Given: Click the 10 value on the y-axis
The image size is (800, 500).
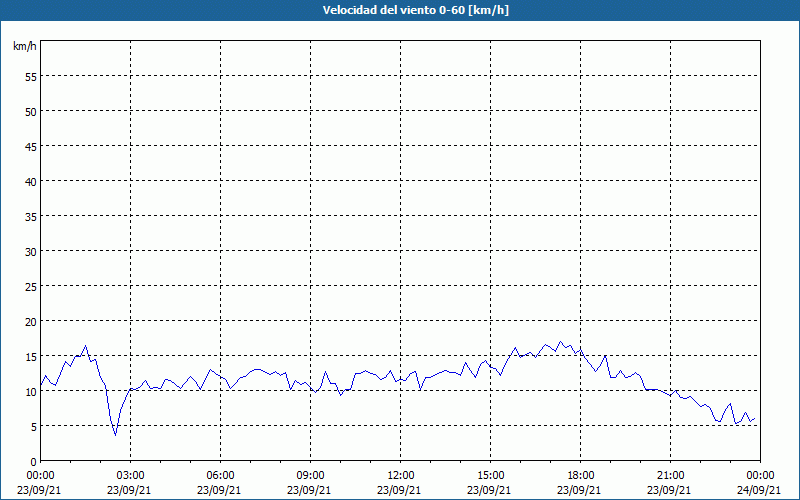Looking at the screenshot, I should 31,391.
